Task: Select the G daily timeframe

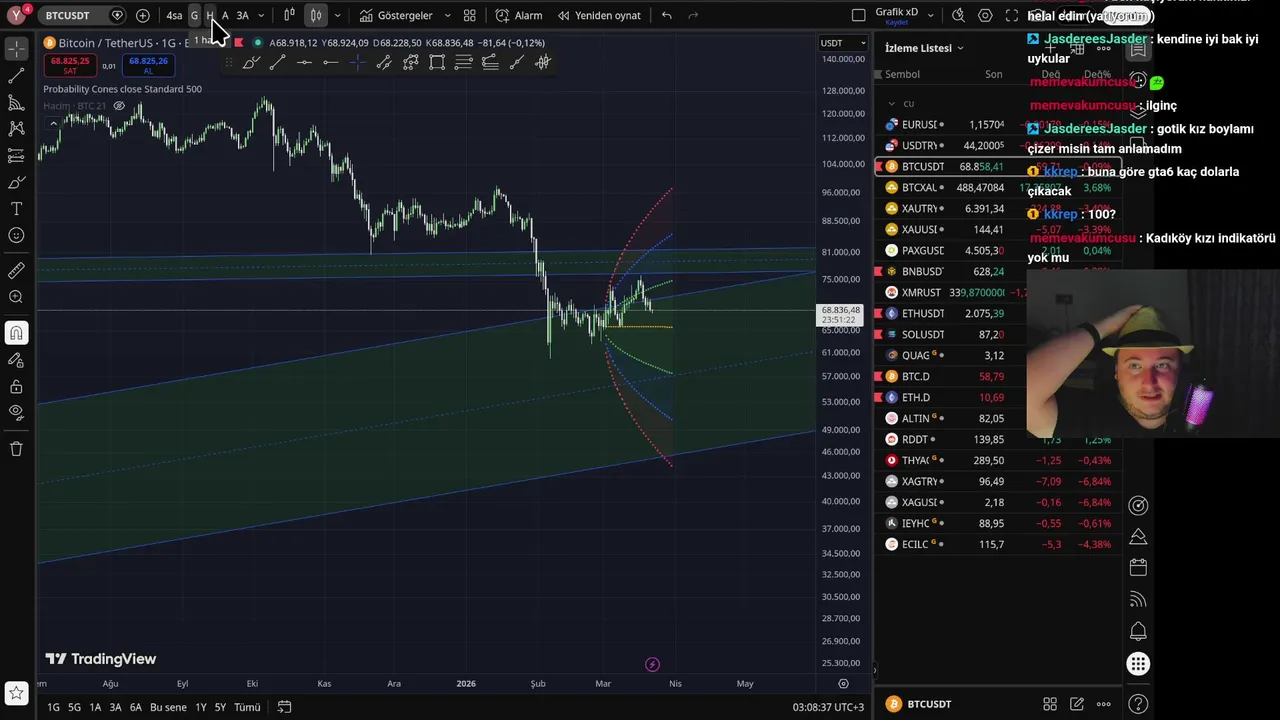Action: tap(194, 15)
